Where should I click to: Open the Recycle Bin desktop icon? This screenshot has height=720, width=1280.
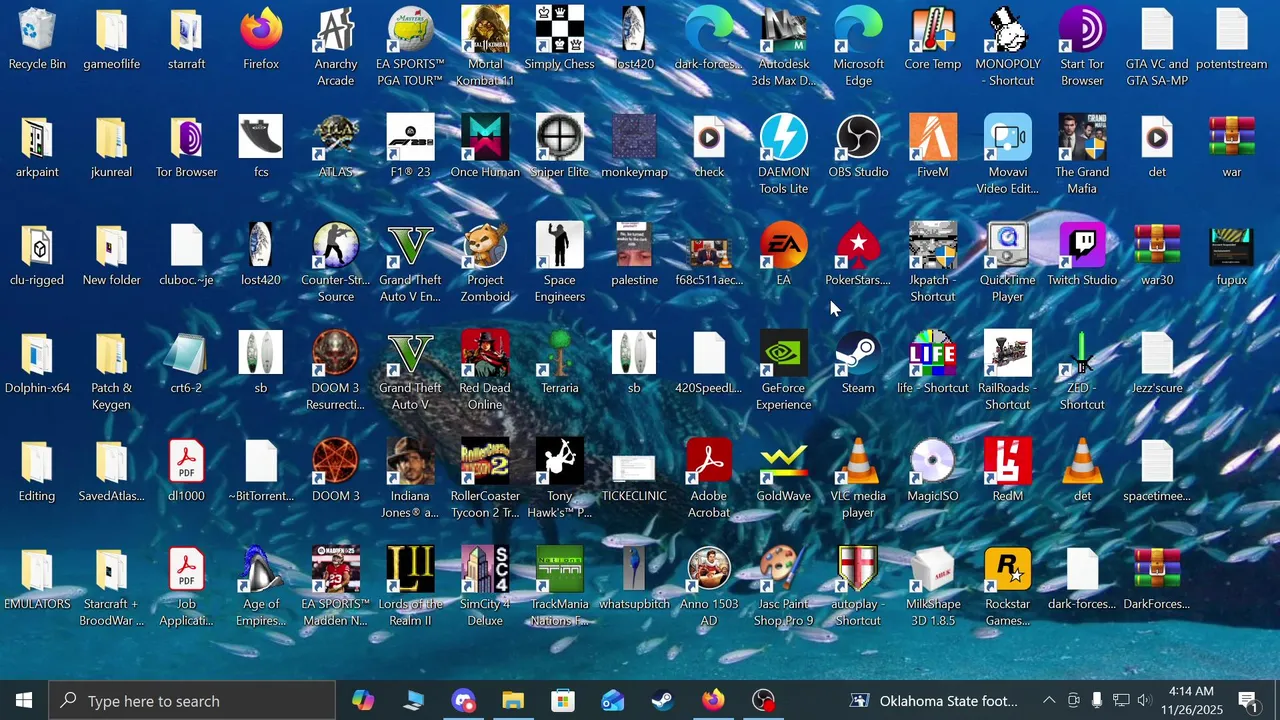(37, 40)
